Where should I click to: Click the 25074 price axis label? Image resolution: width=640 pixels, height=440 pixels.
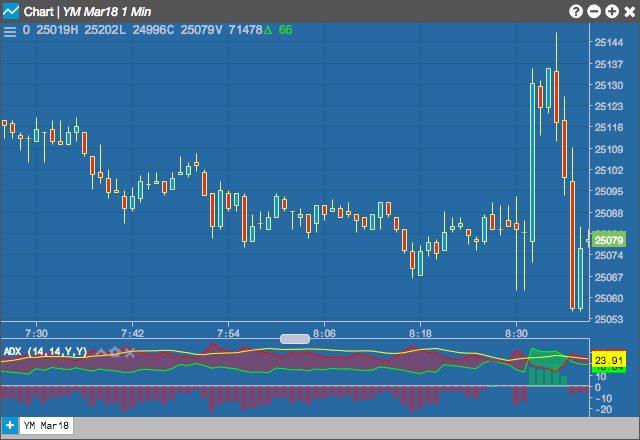click(x=609, y=256)
